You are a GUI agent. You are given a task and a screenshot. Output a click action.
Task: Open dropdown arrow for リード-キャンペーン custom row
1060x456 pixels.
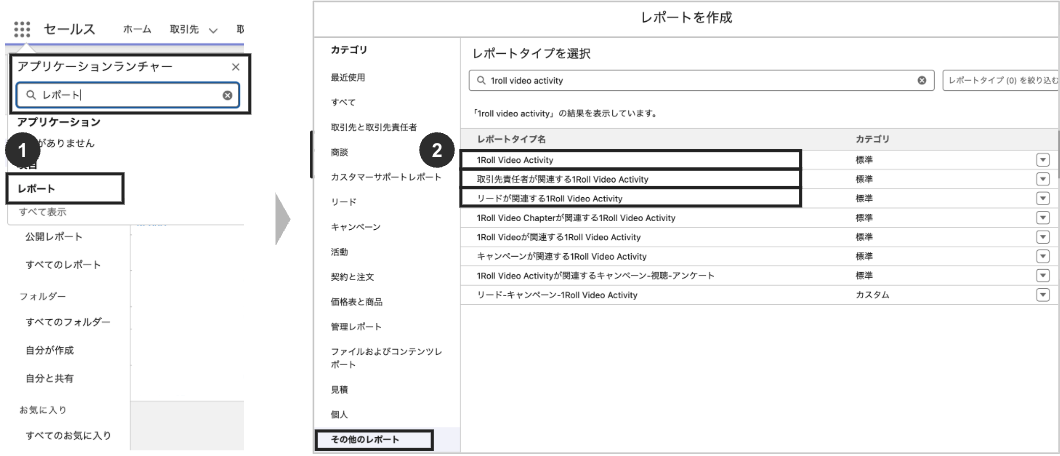coord(1043,295)
